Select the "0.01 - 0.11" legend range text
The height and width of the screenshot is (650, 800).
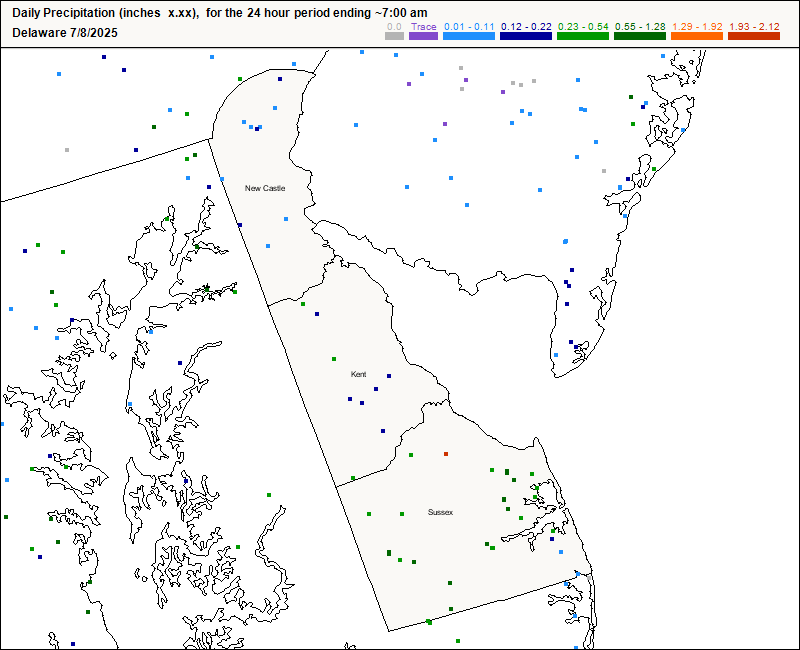pos(469,27)
